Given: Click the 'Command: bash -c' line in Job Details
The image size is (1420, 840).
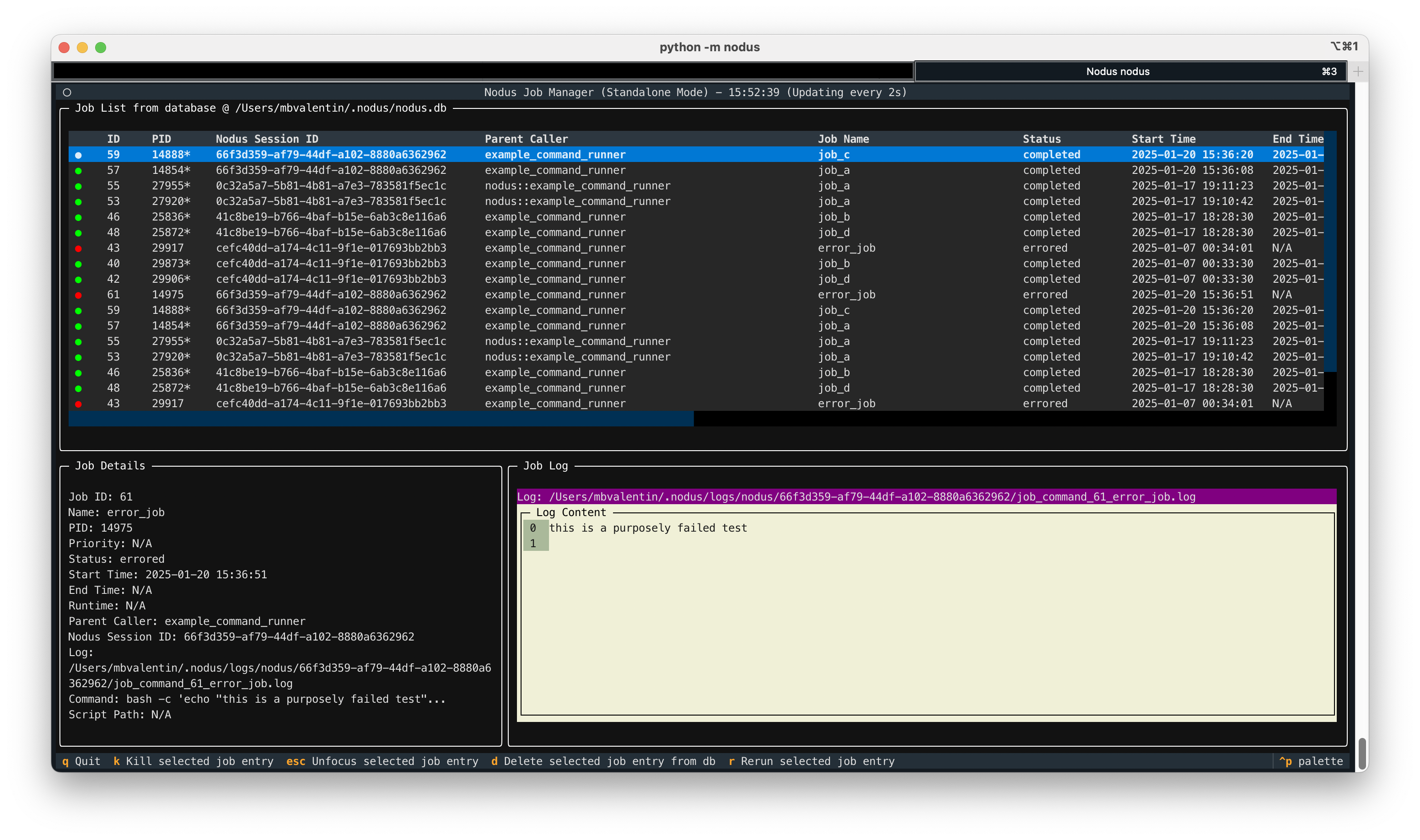Looking at the screenshot, I should point(256,699).
